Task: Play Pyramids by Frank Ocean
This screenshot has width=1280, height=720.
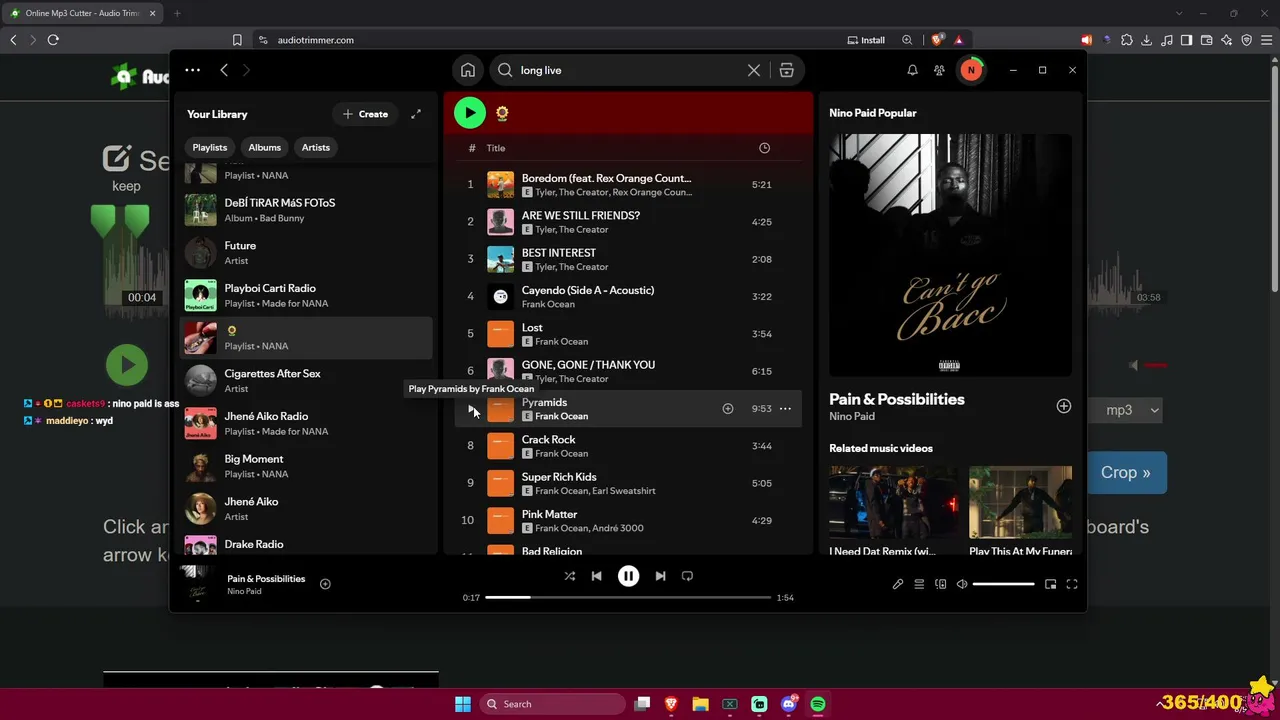Action: (x=470, y=408)
